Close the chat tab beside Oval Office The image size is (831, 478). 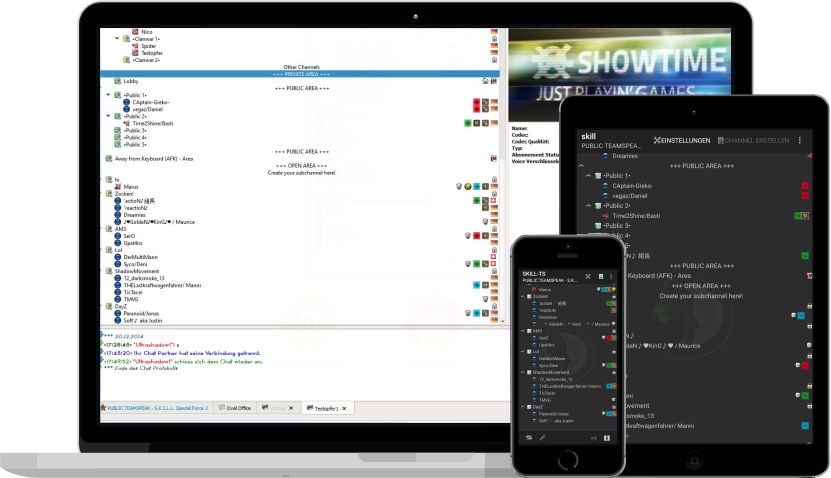click(x=291, y=408)
